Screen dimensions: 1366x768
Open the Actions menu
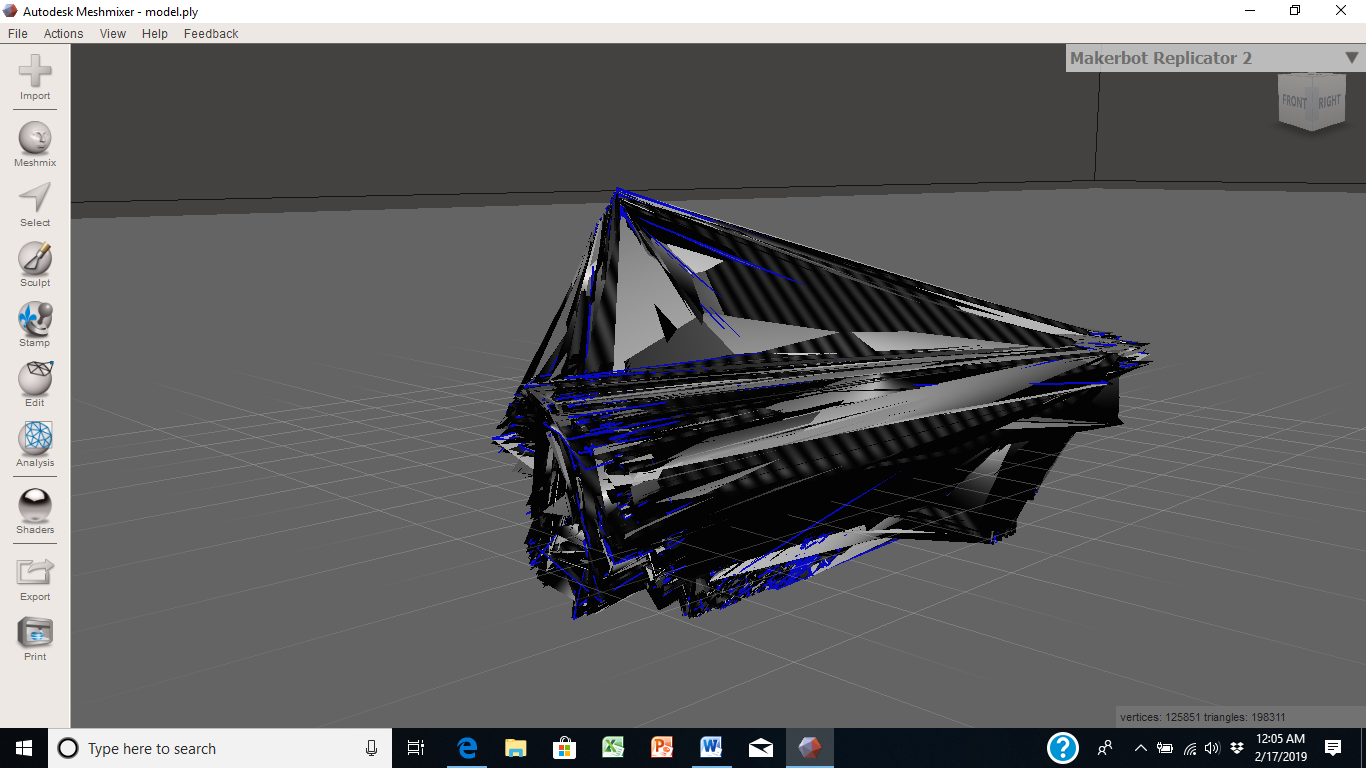tap(63, 33)
